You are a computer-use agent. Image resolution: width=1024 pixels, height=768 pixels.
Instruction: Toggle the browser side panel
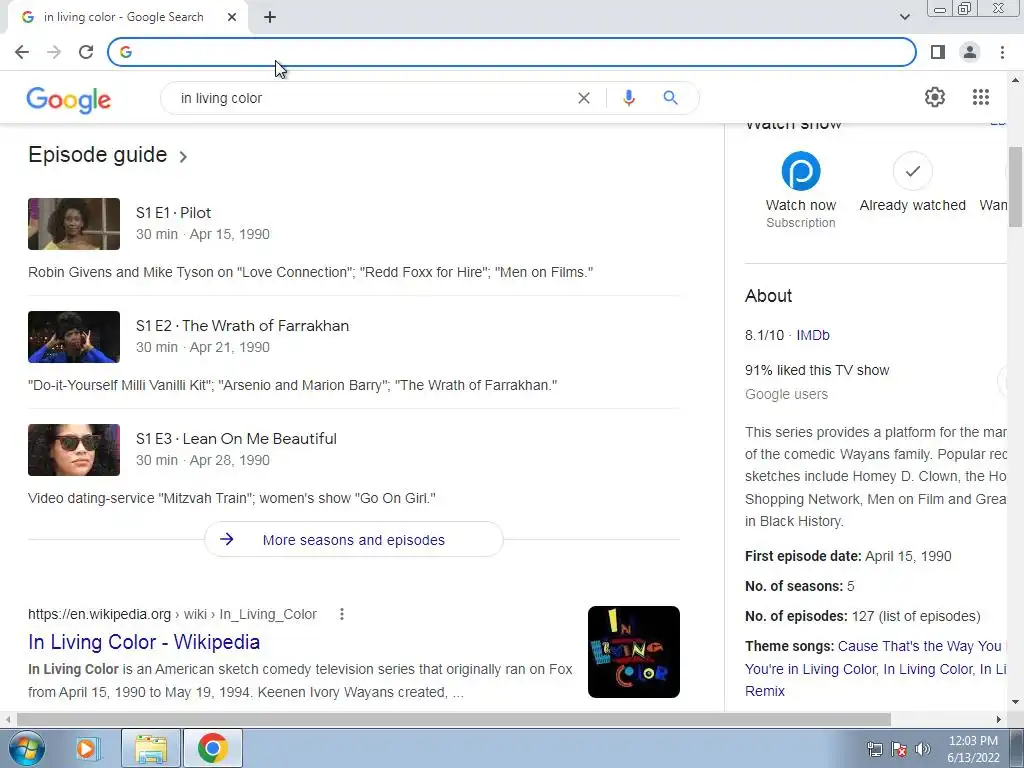click(938, 52)
